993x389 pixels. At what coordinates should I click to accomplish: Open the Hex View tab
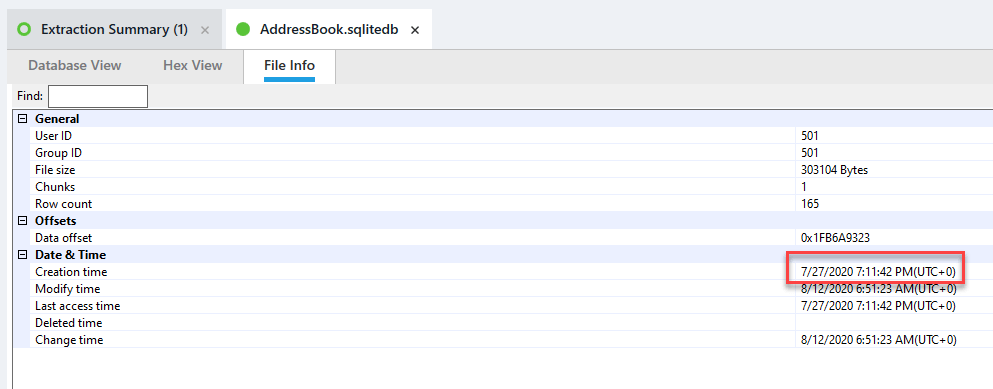[x=193, y=65]
